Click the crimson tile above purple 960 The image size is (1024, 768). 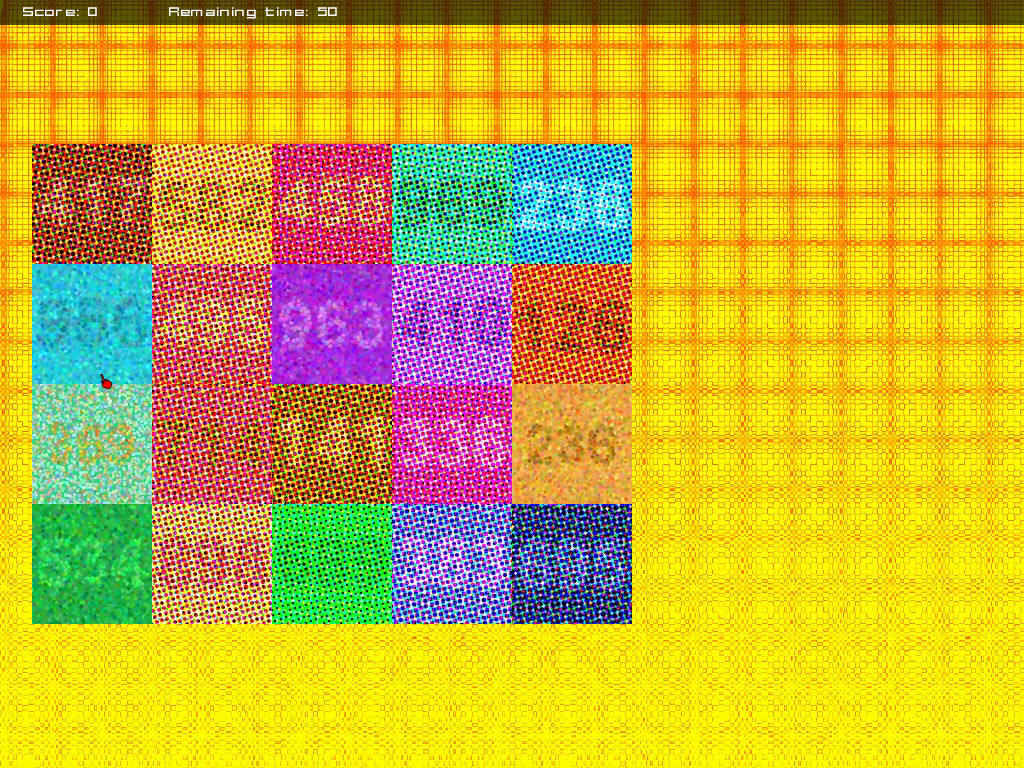332,204
